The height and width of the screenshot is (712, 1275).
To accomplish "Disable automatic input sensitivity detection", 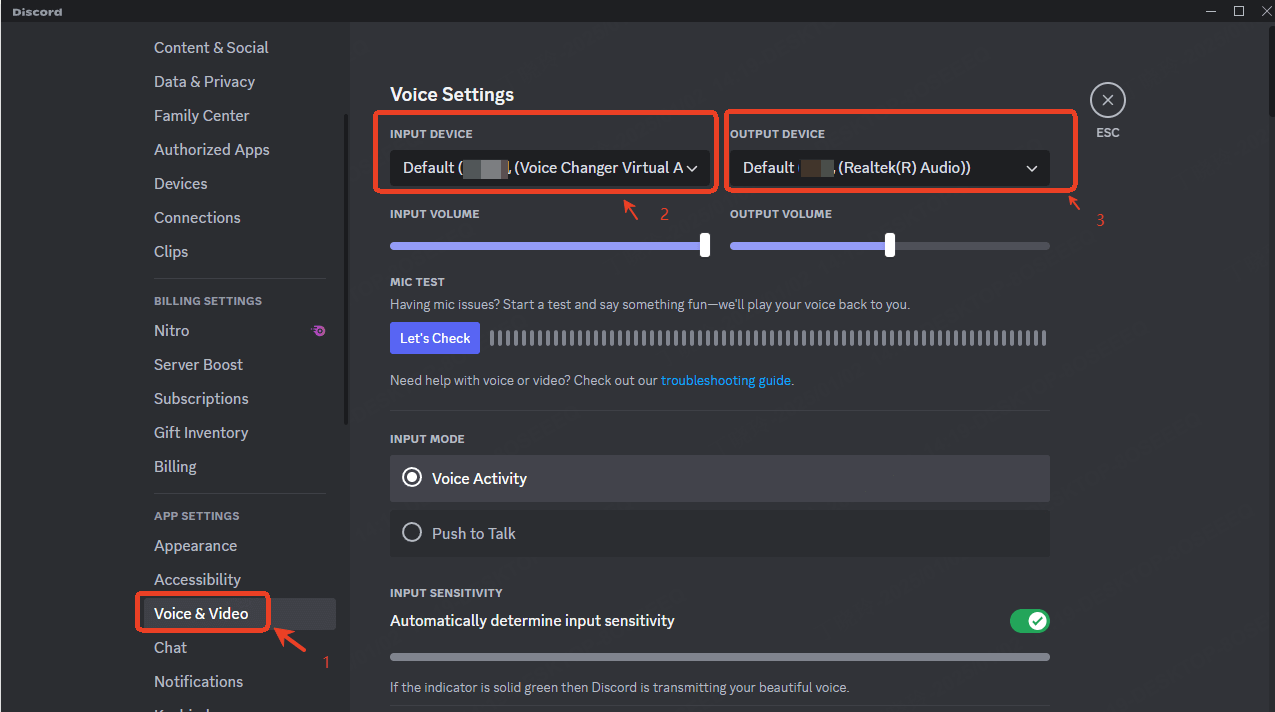I will coord(1029,620).
